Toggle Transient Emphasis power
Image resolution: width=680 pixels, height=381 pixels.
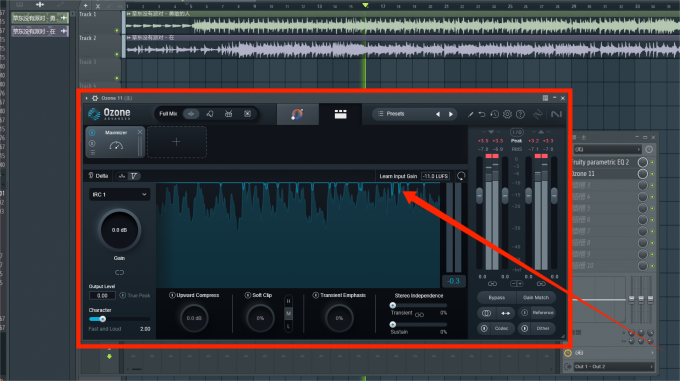316,296
